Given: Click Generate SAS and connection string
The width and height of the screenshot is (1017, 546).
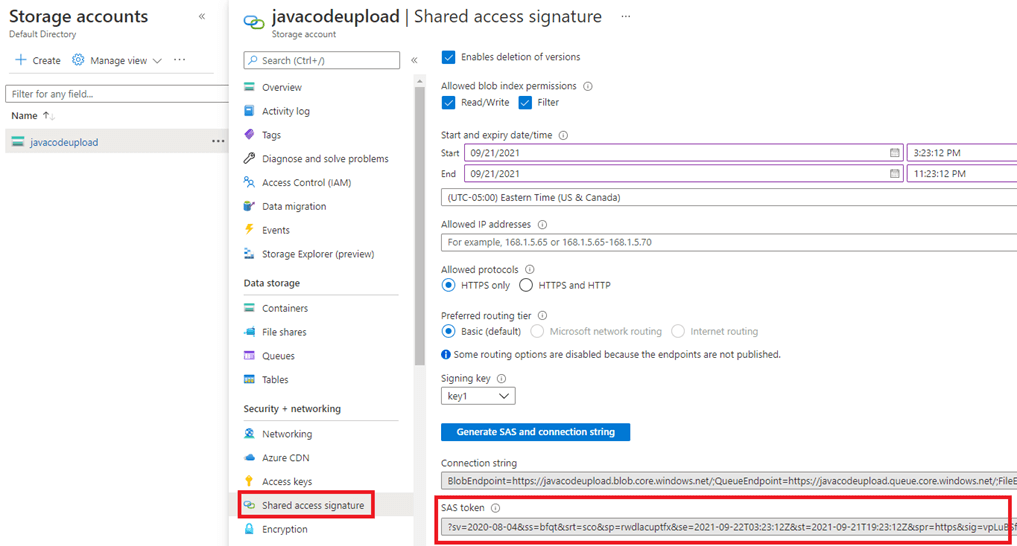Looking at the screenshot, I should click(535, 432).
